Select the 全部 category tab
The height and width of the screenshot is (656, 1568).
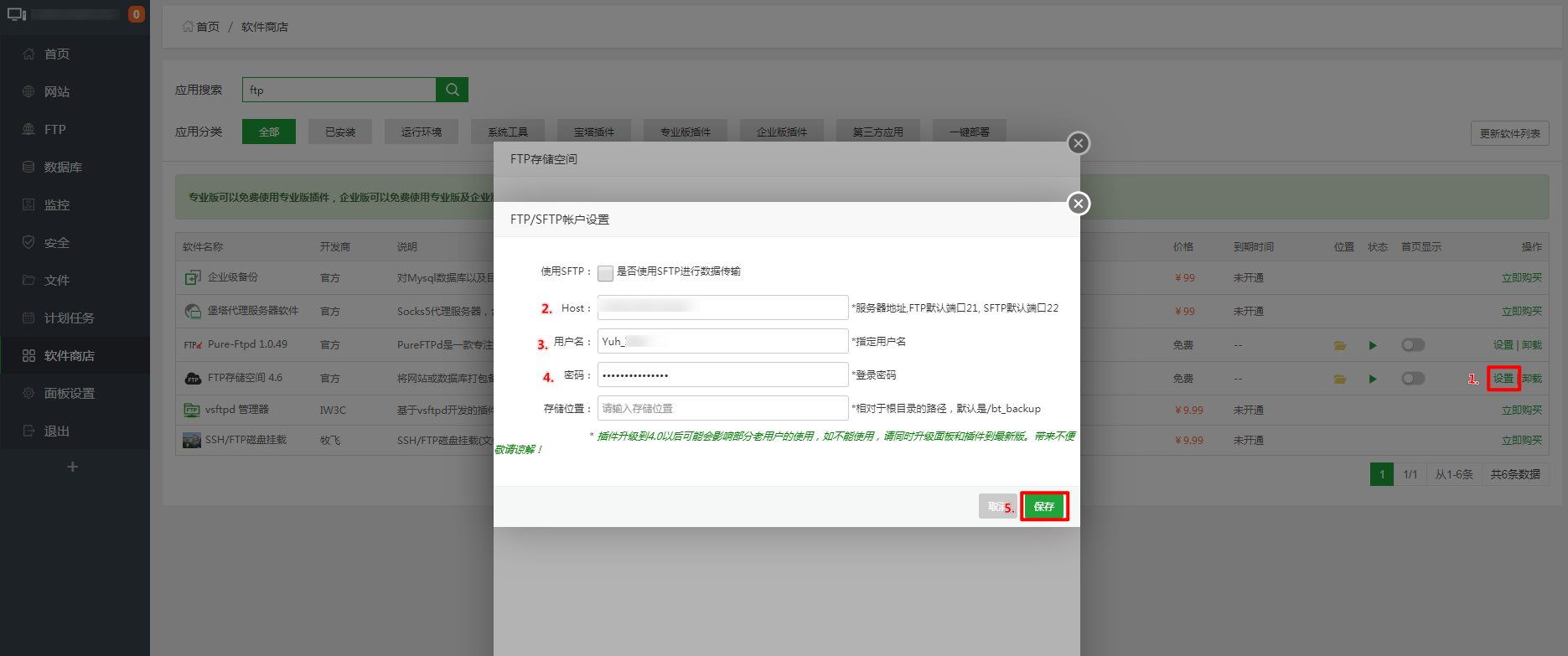coord(269,132)
